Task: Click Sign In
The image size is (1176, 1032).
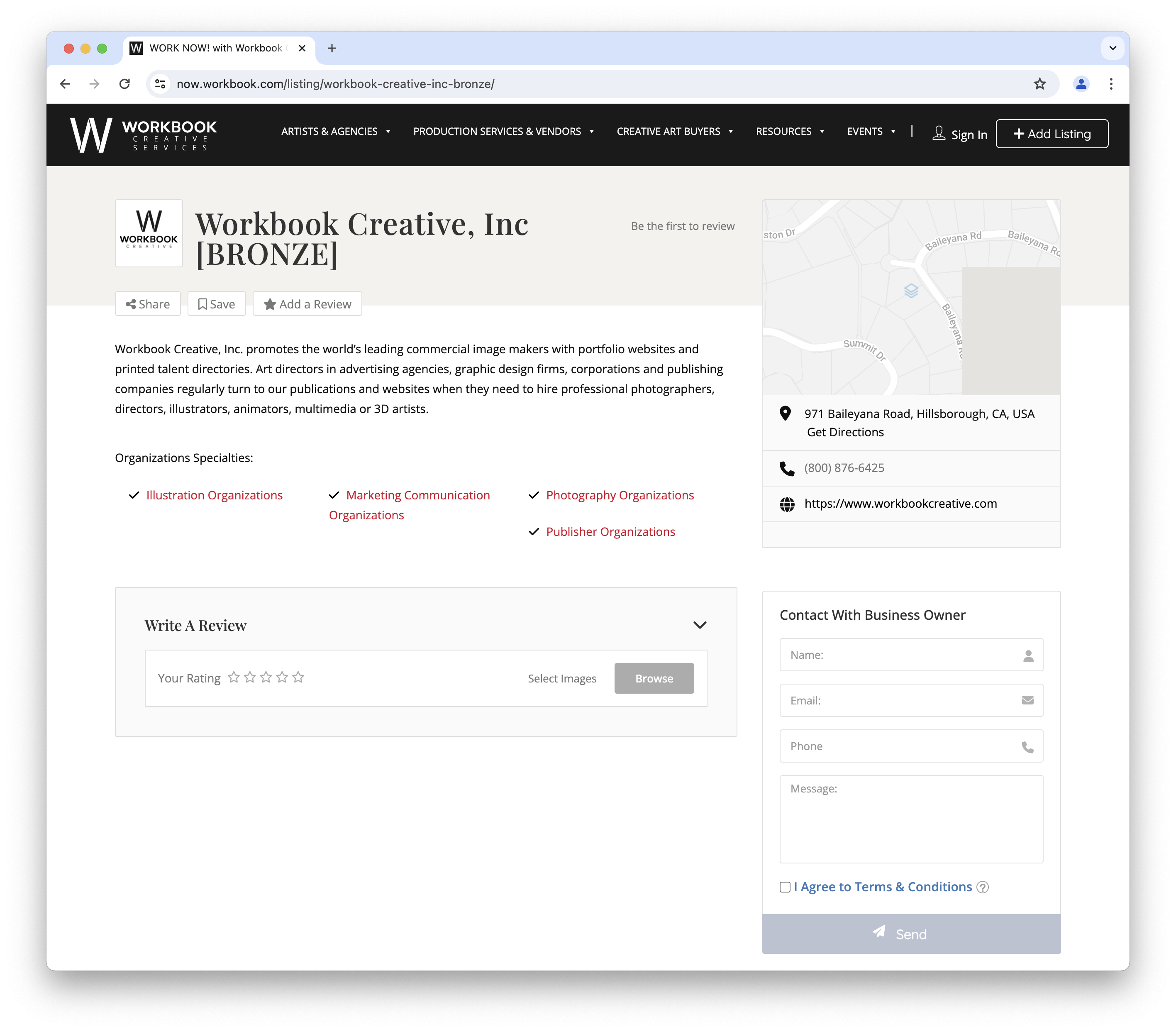Action: [969, 135]
